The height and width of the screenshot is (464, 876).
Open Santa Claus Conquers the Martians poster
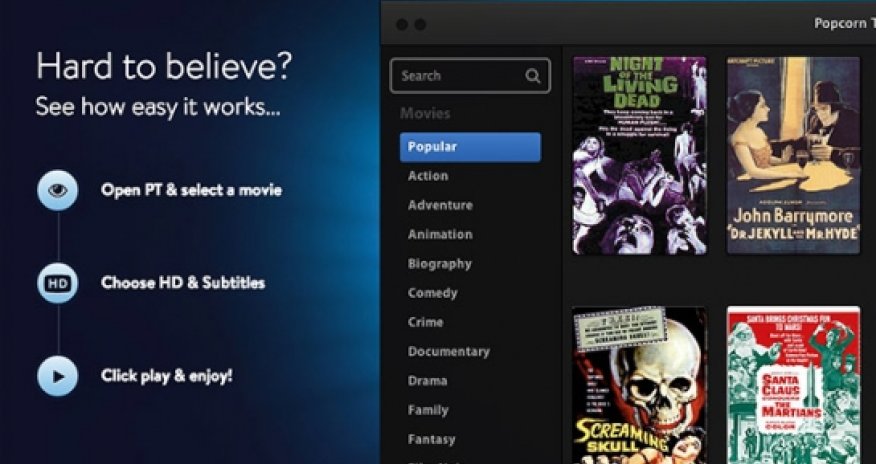(793, 385)
